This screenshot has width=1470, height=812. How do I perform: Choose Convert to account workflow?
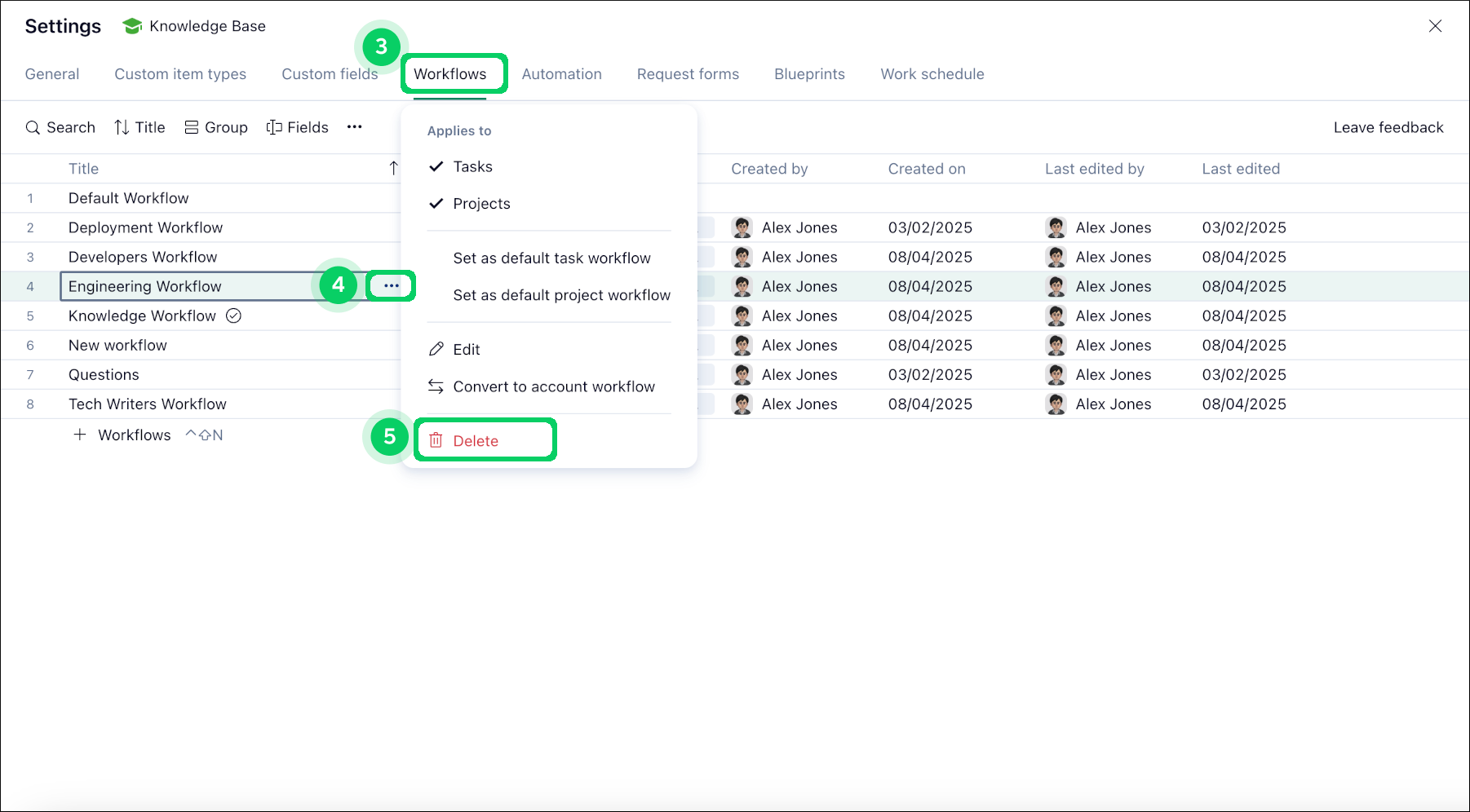554,386
